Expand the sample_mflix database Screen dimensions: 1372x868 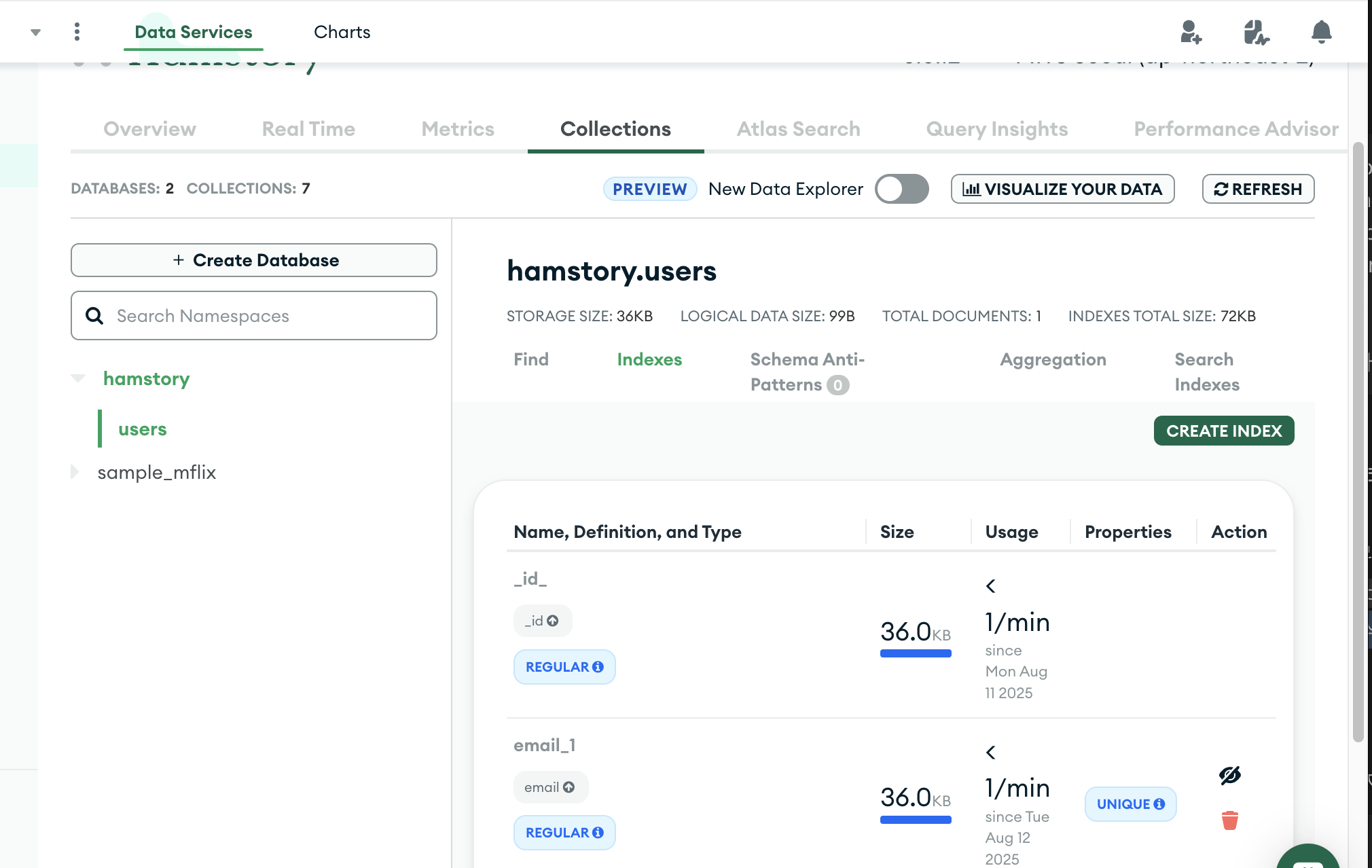click(75, 472)
